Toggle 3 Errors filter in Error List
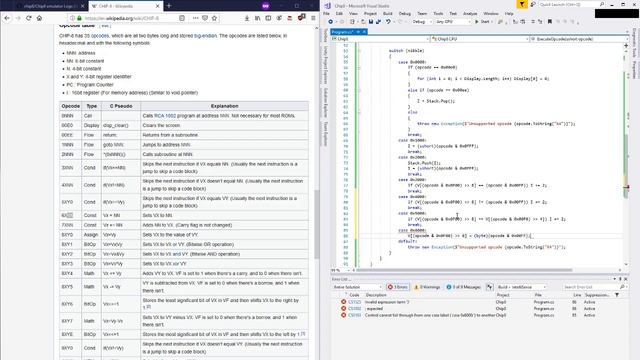Image resolution: width=640 pixels, height=360 pixels. 398,287
